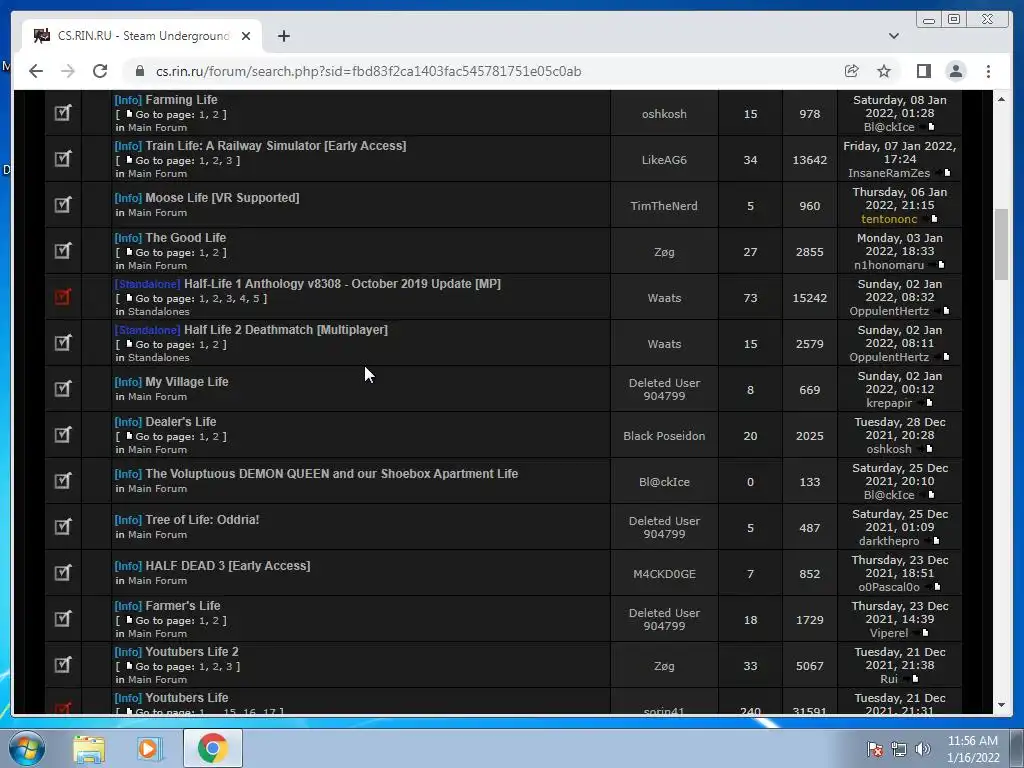Image resolution: width=1024 pixels, height=768 pixels.
Task: Open the Farming Life topic
Action: 181,100
